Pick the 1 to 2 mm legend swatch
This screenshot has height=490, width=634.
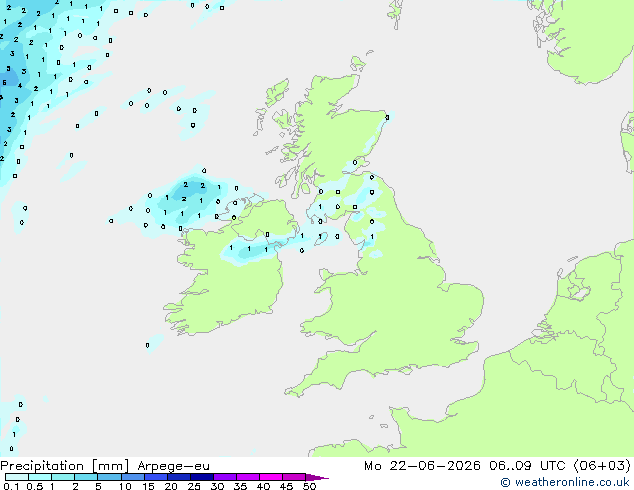tap(63, 477)
